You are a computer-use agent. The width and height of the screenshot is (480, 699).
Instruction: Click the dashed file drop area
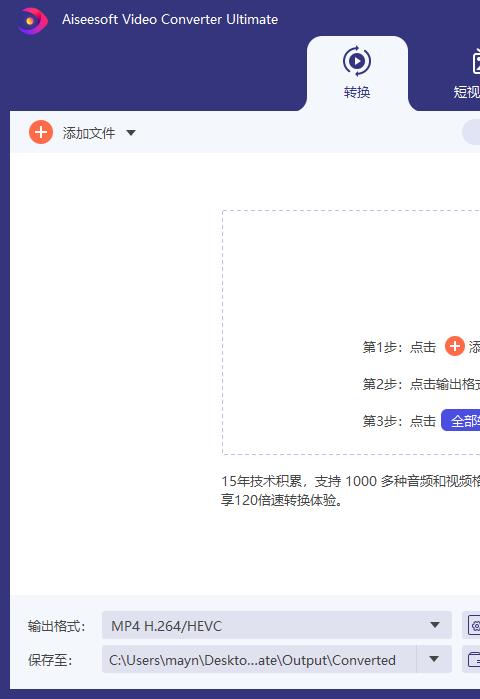(351, 332)
